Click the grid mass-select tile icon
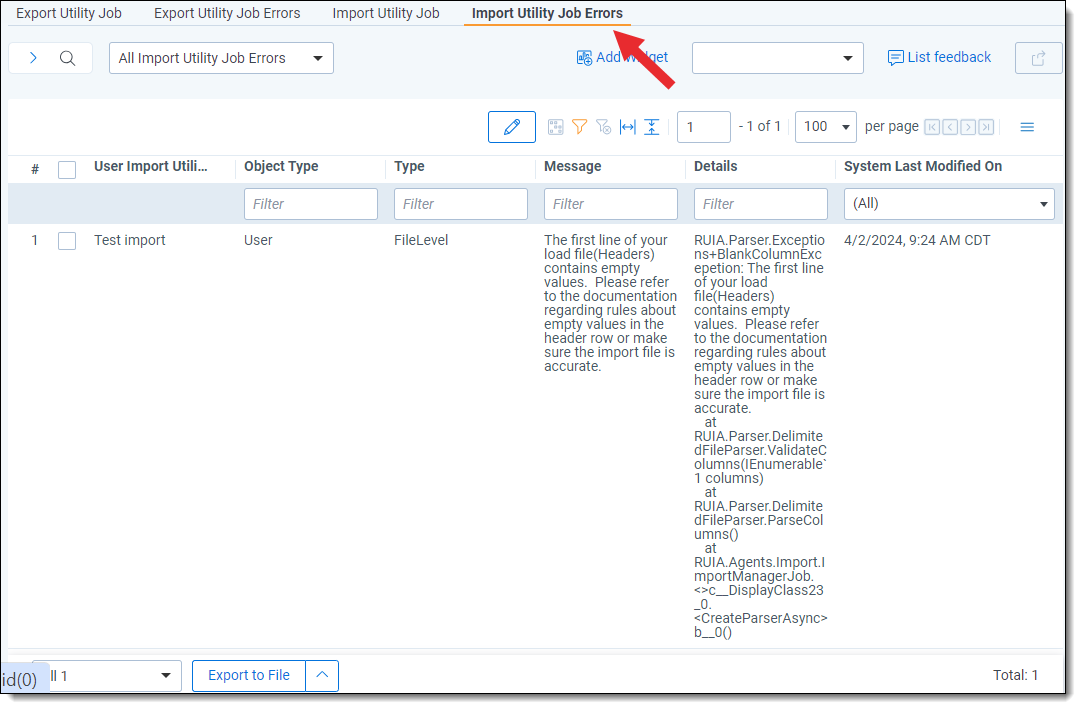 (556, 127)
